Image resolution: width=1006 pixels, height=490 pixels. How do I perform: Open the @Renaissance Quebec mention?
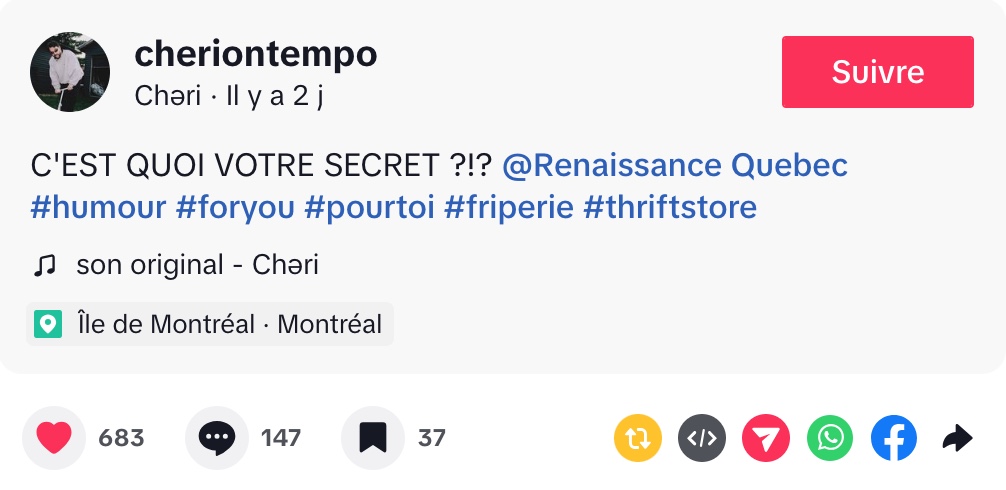675,164
